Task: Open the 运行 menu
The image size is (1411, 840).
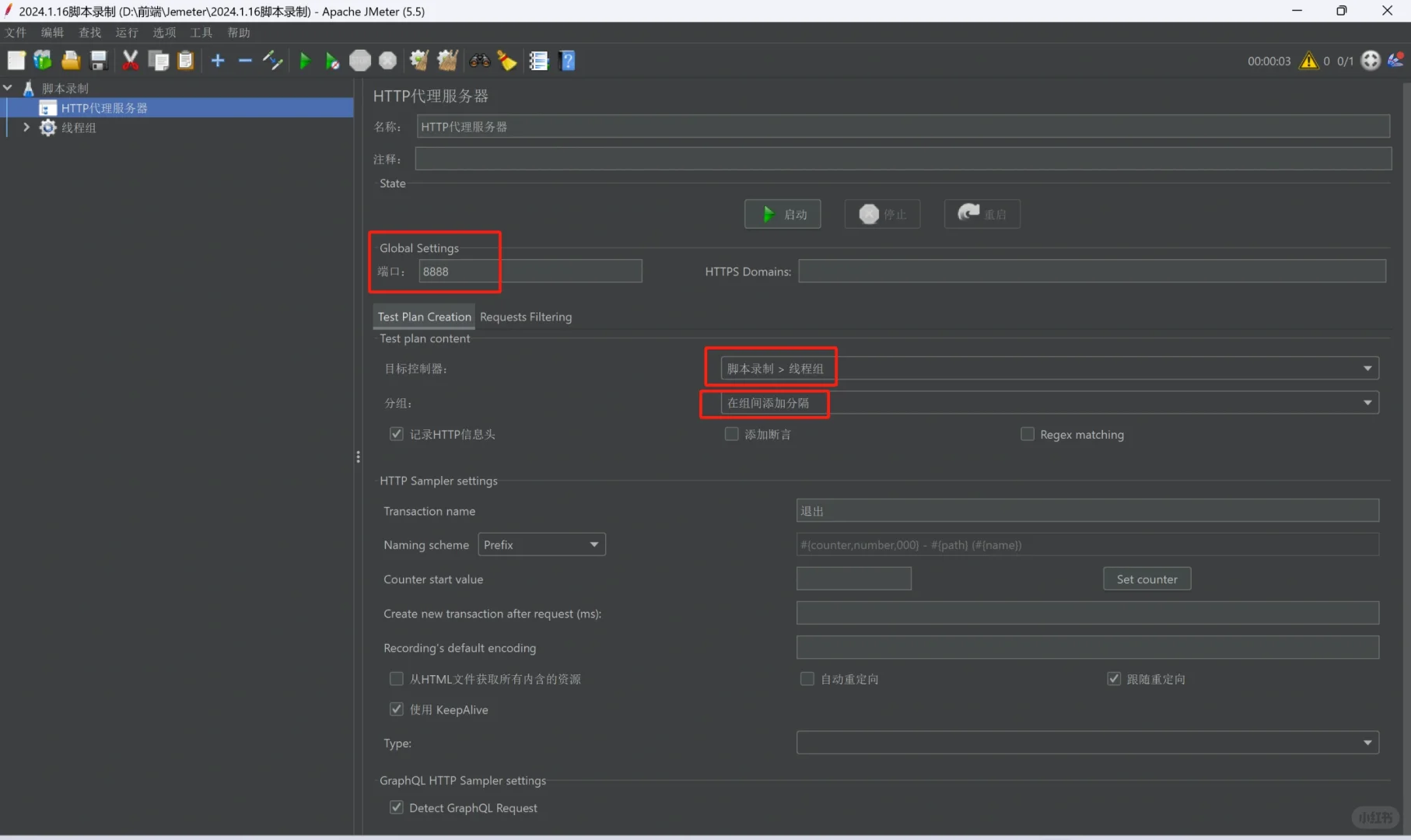Action: coord(127,33)
